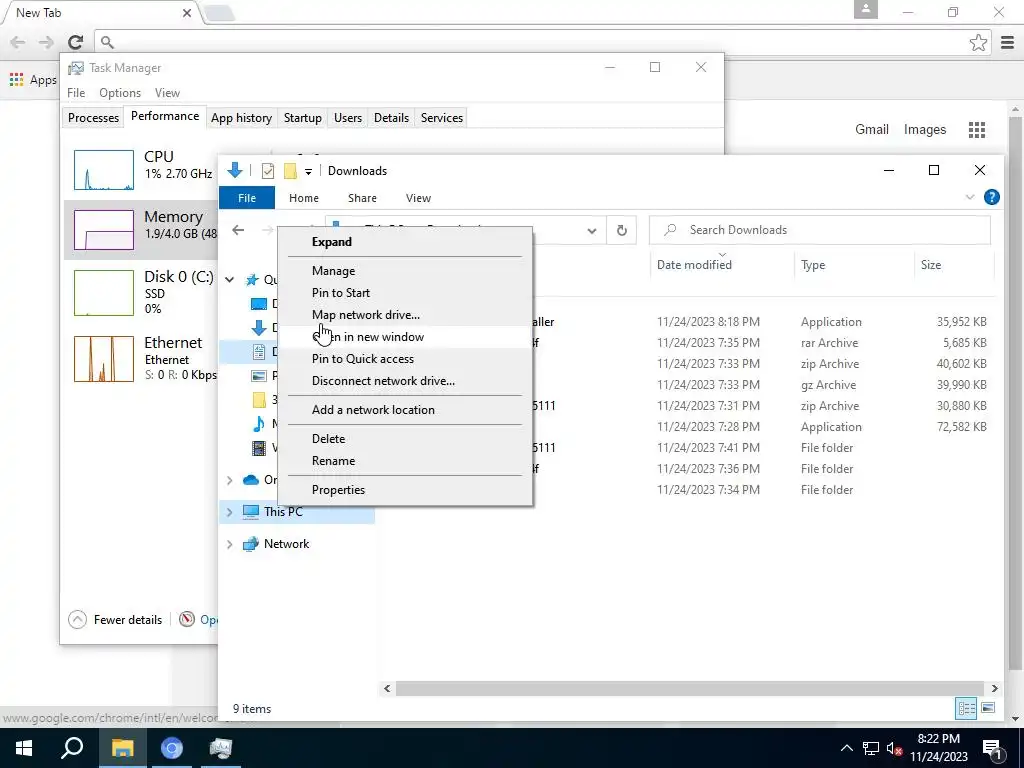Expand the This PC tree node
This screenshot has width=1024, height=768.
229,512
